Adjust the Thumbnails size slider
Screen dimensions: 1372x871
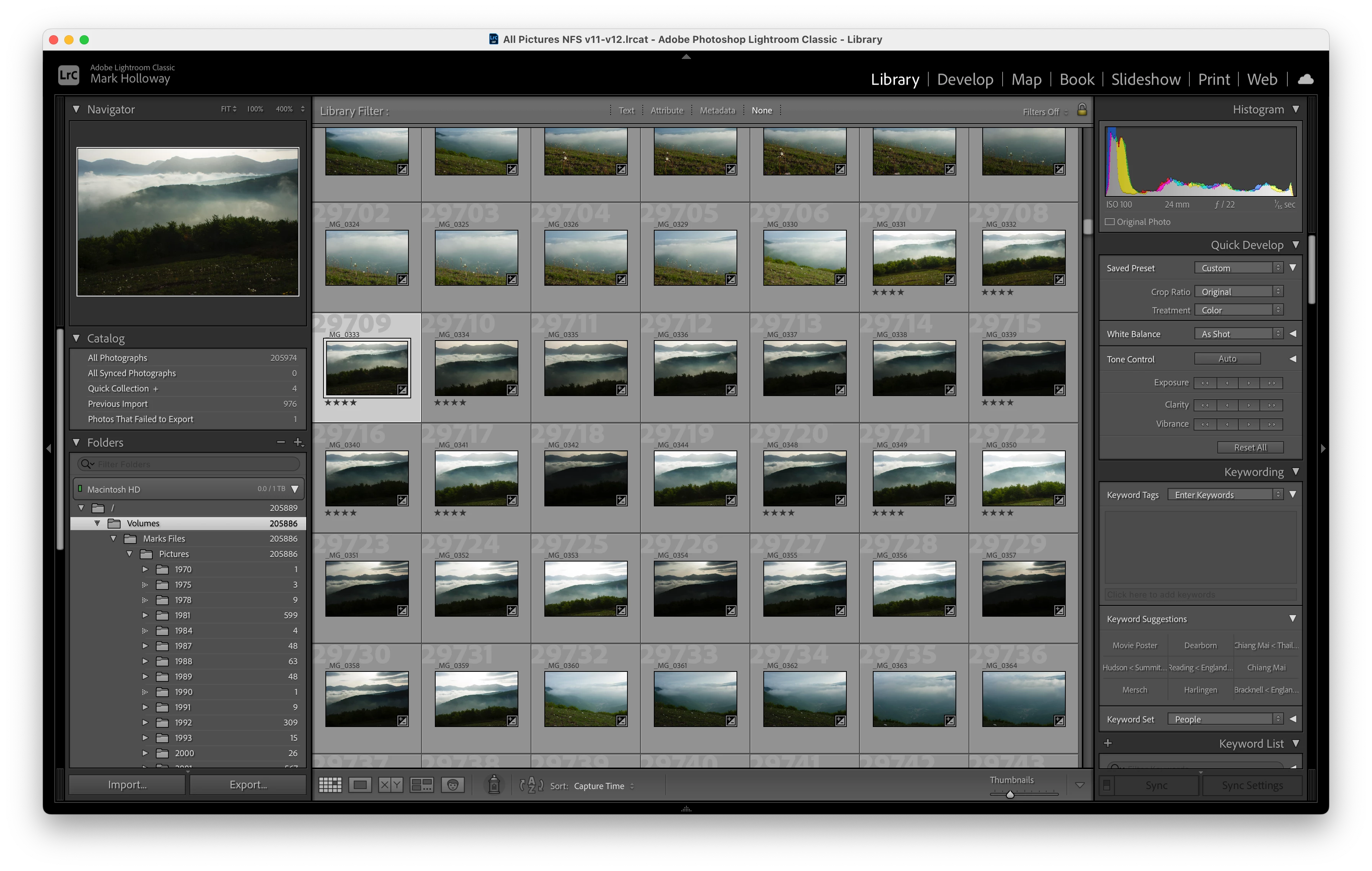(x=1009, y=794)
